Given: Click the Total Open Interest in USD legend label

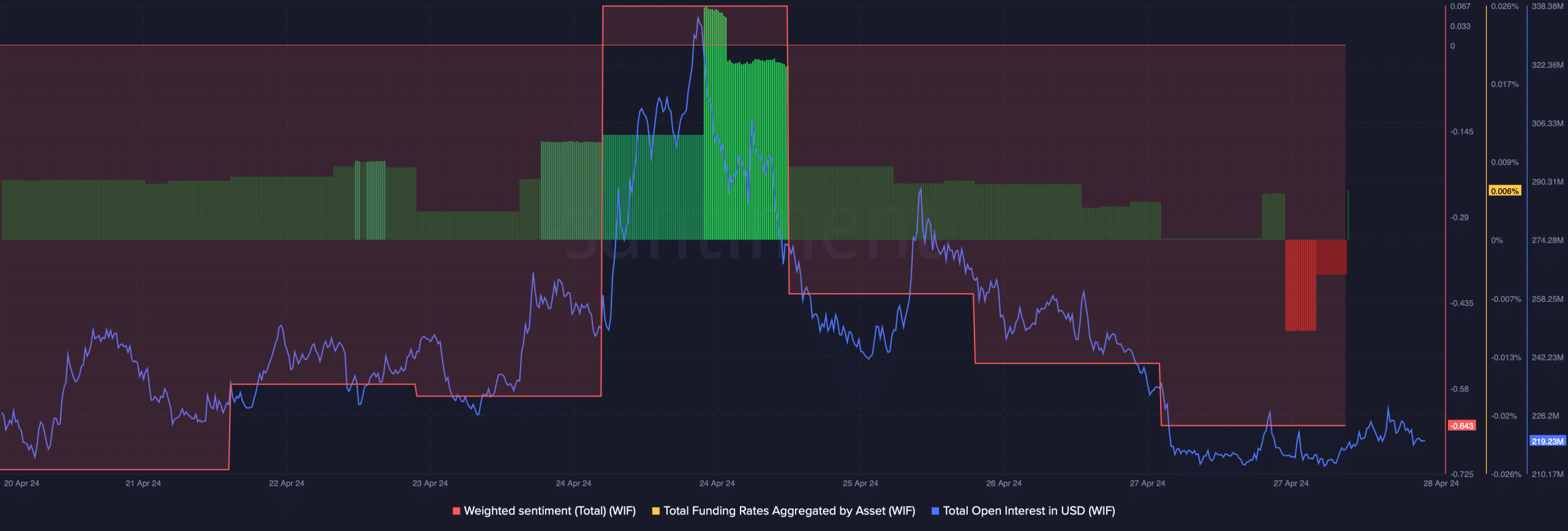Looking at the screenshot, I should point(1029,511).
